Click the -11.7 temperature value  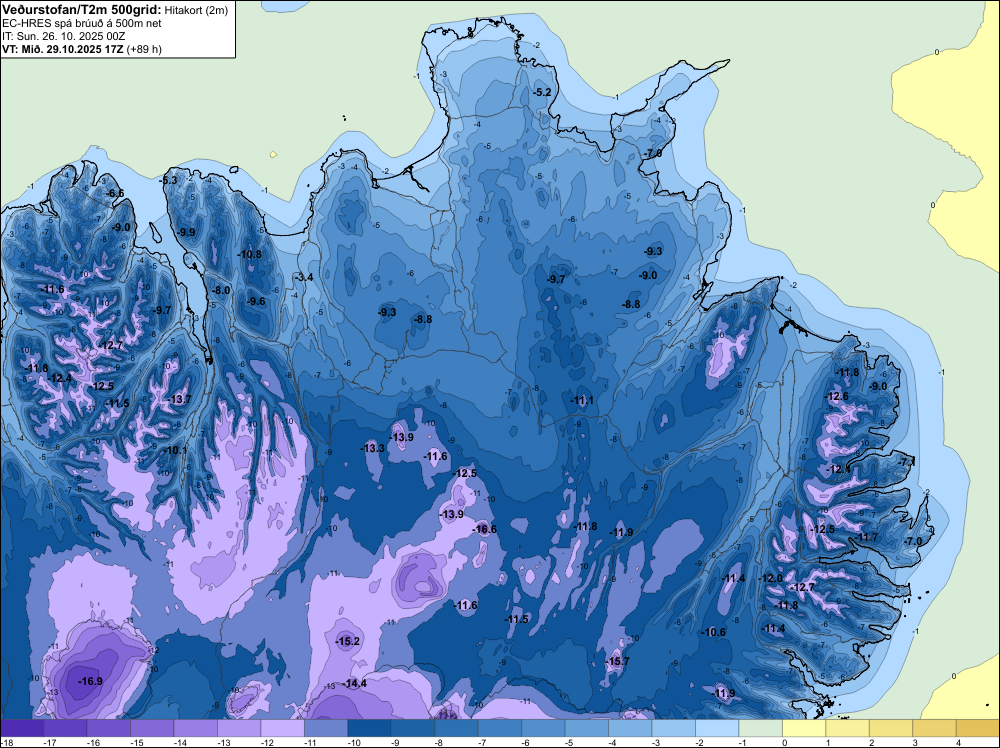[866, 538]
